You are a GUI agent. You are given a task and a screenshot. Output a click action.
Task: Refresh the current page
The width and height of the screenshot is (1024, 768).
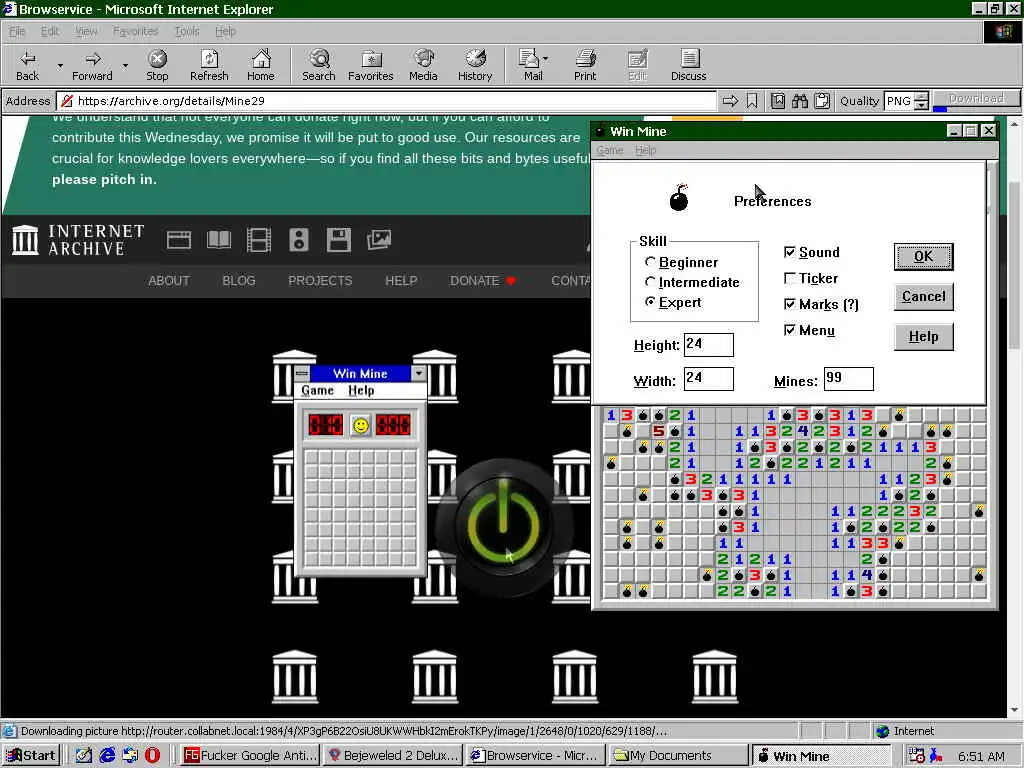point(209,65)
